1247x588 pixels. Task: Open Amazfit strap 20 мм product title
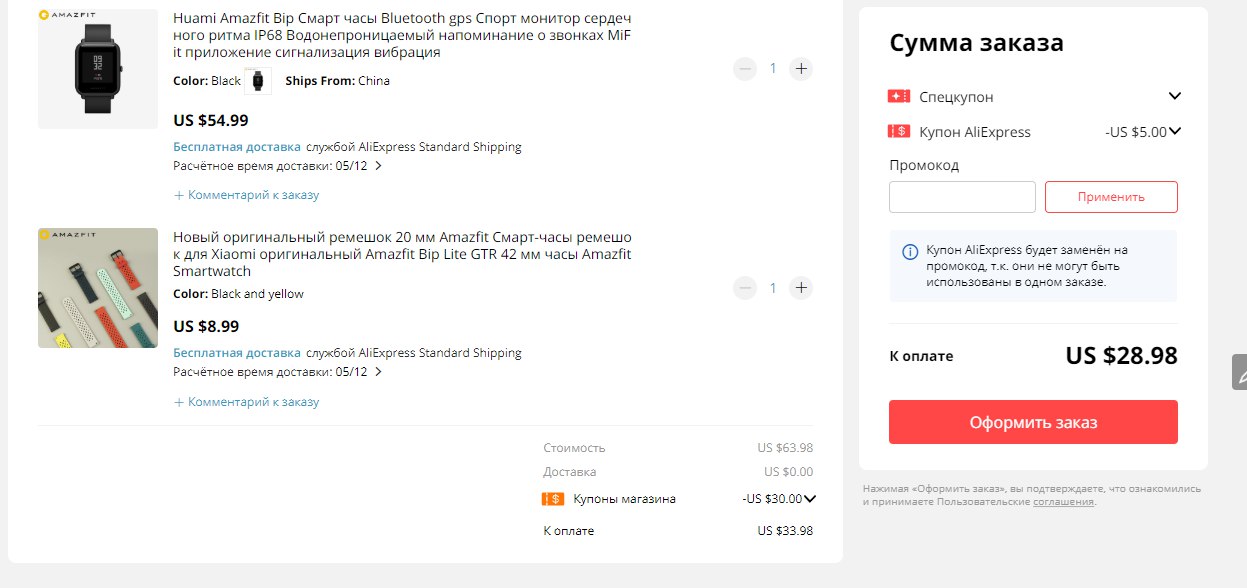tap(402, 254)
